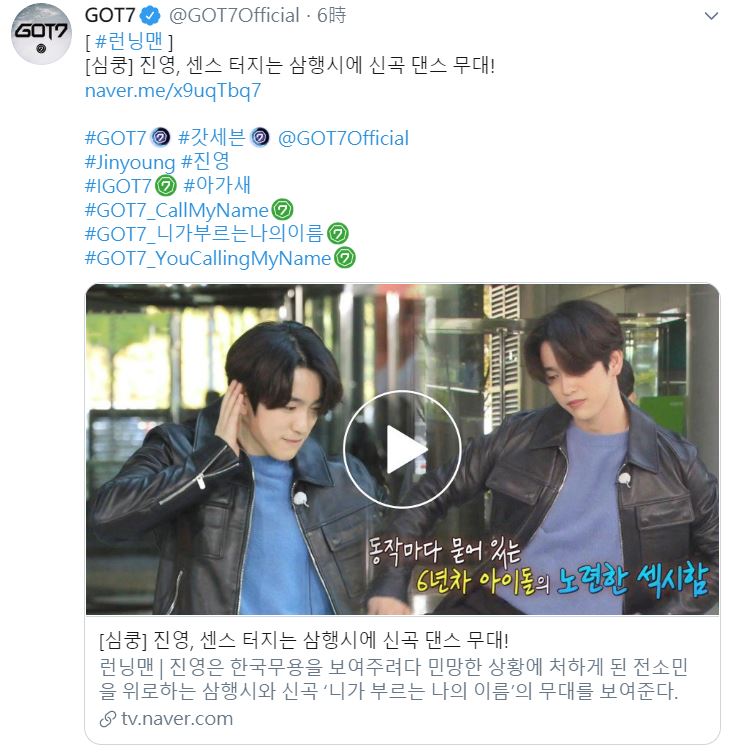Open the #GOT7 hashtag
The height and width of the screenshot is (753, 736).
pyautogui.click(x=115, y=138)
